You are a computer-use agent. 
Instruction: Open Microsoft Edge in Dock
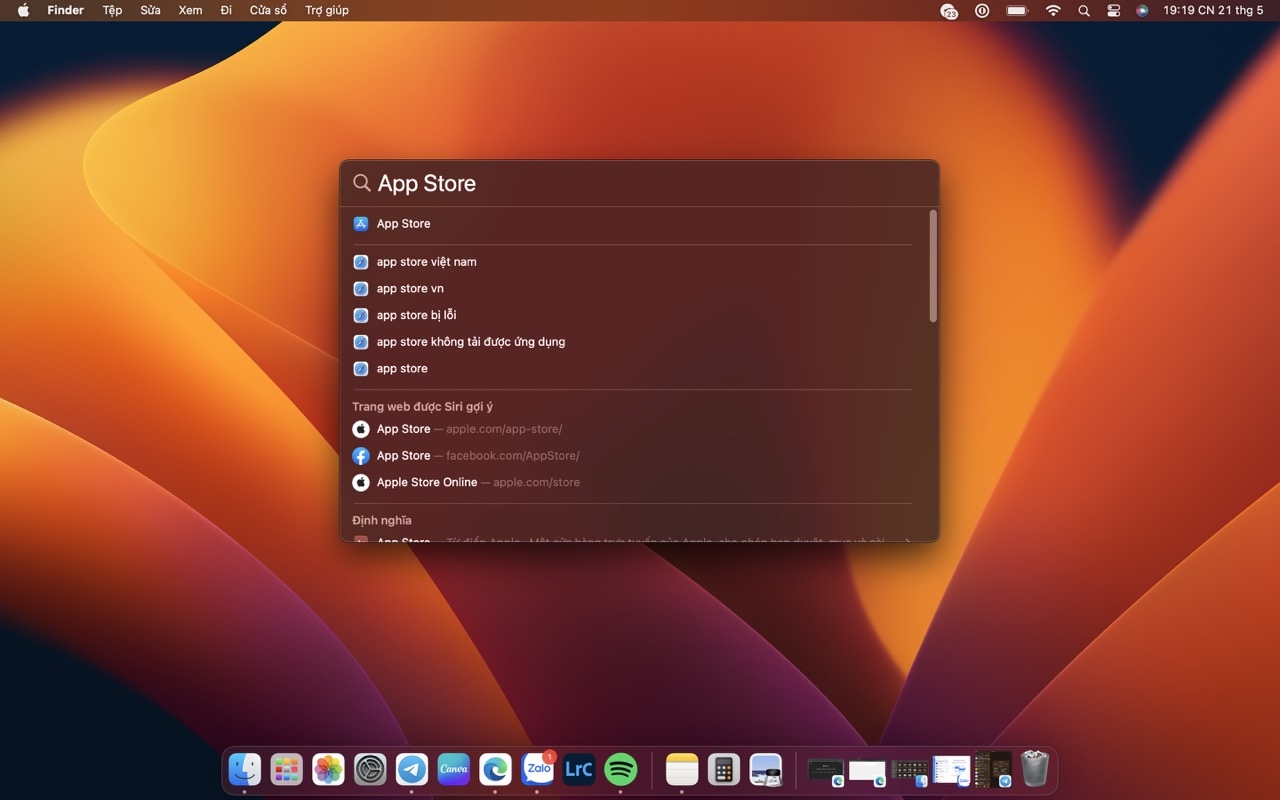[x=496, y=769]
